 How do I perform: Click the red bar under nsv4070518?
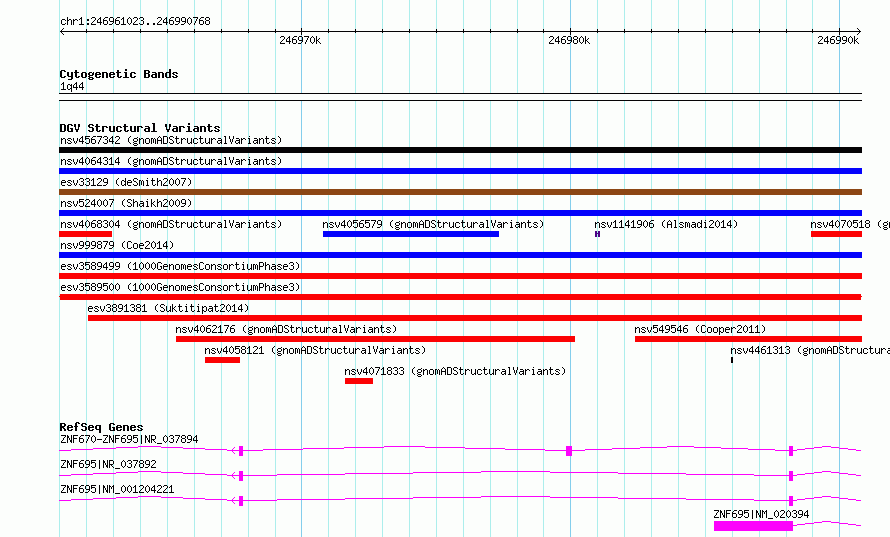tap(837, 234)
